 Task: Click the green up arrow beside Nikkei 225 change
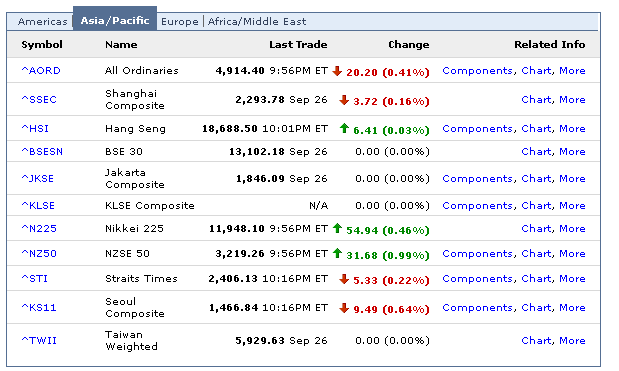coord(337,228)
